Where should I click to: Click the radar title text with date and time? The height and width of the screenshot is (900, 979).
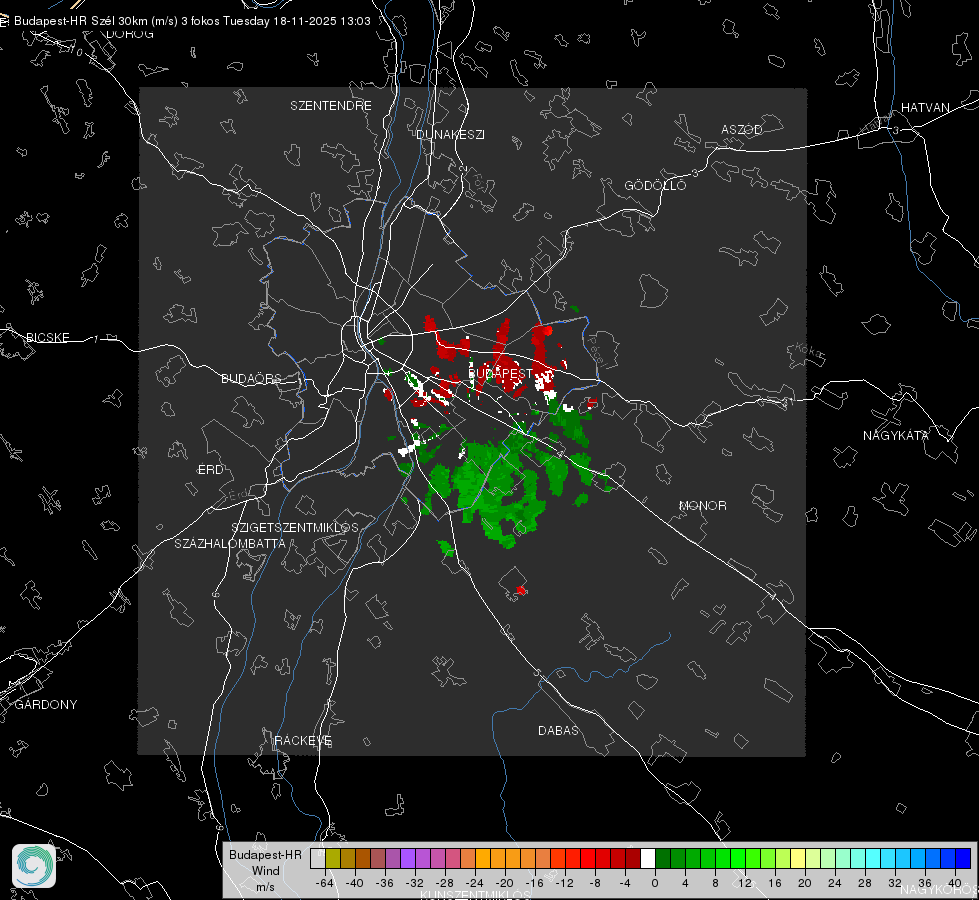[x=192, y=21]
